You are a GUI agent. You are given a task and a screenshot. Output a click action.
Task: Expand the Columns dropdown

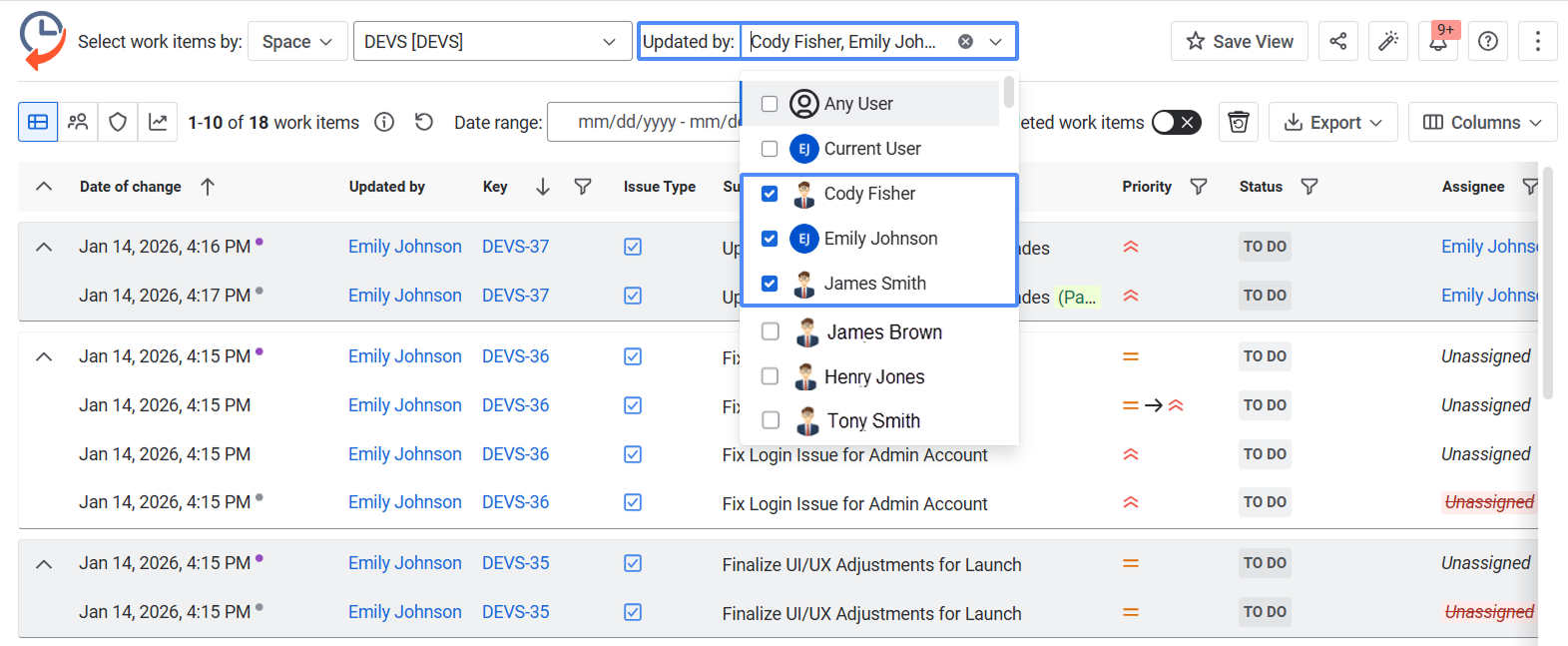pos(1482,122)
